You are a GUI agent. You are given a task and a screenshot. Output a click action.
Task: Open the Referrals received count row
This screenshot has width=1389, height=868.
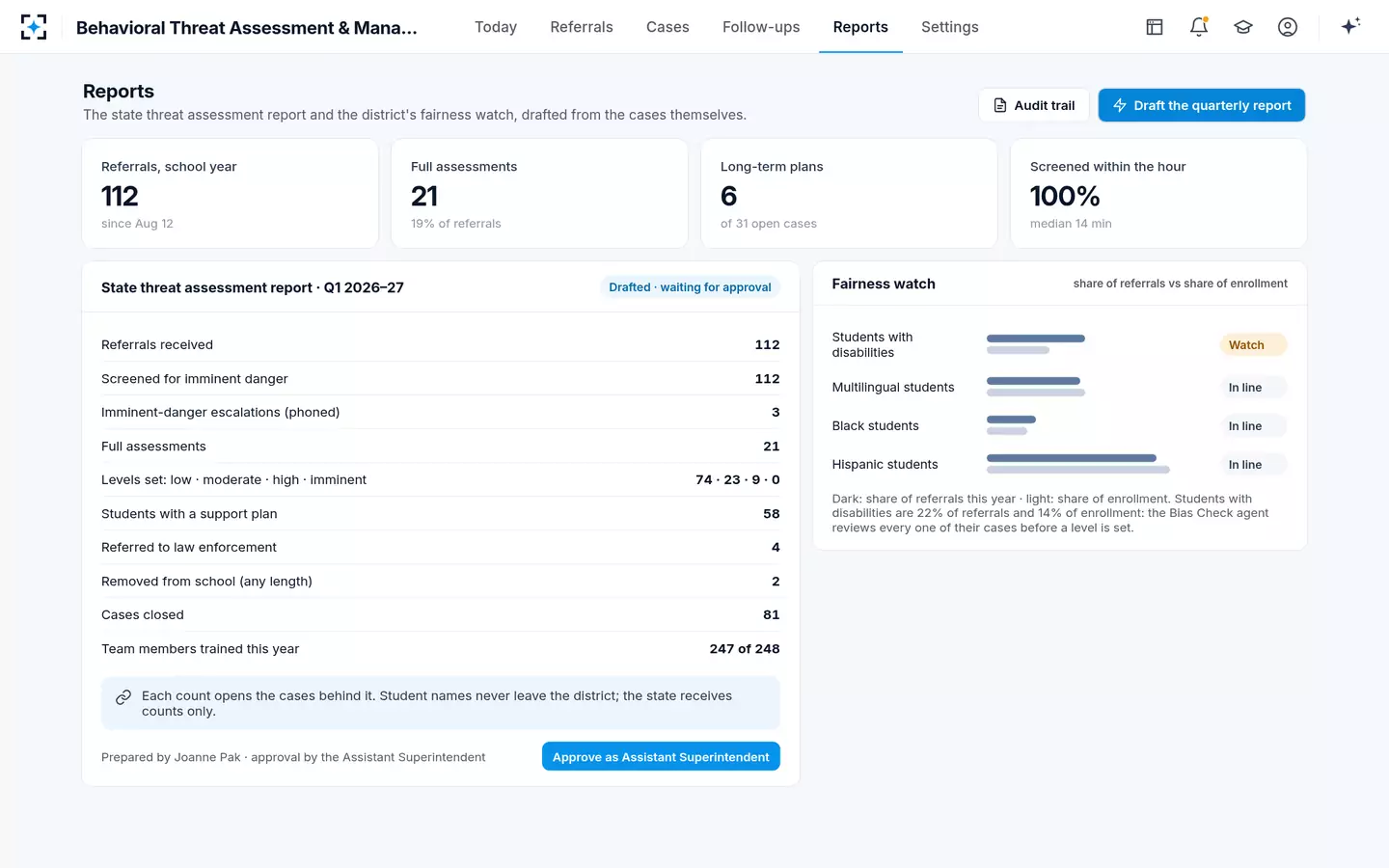pos(440,344)
